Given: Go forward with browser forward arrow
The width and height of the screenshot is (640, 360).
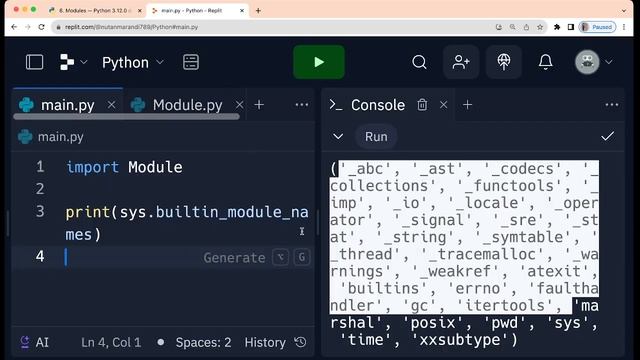Looking at the screenshot, I should (28, 27).
